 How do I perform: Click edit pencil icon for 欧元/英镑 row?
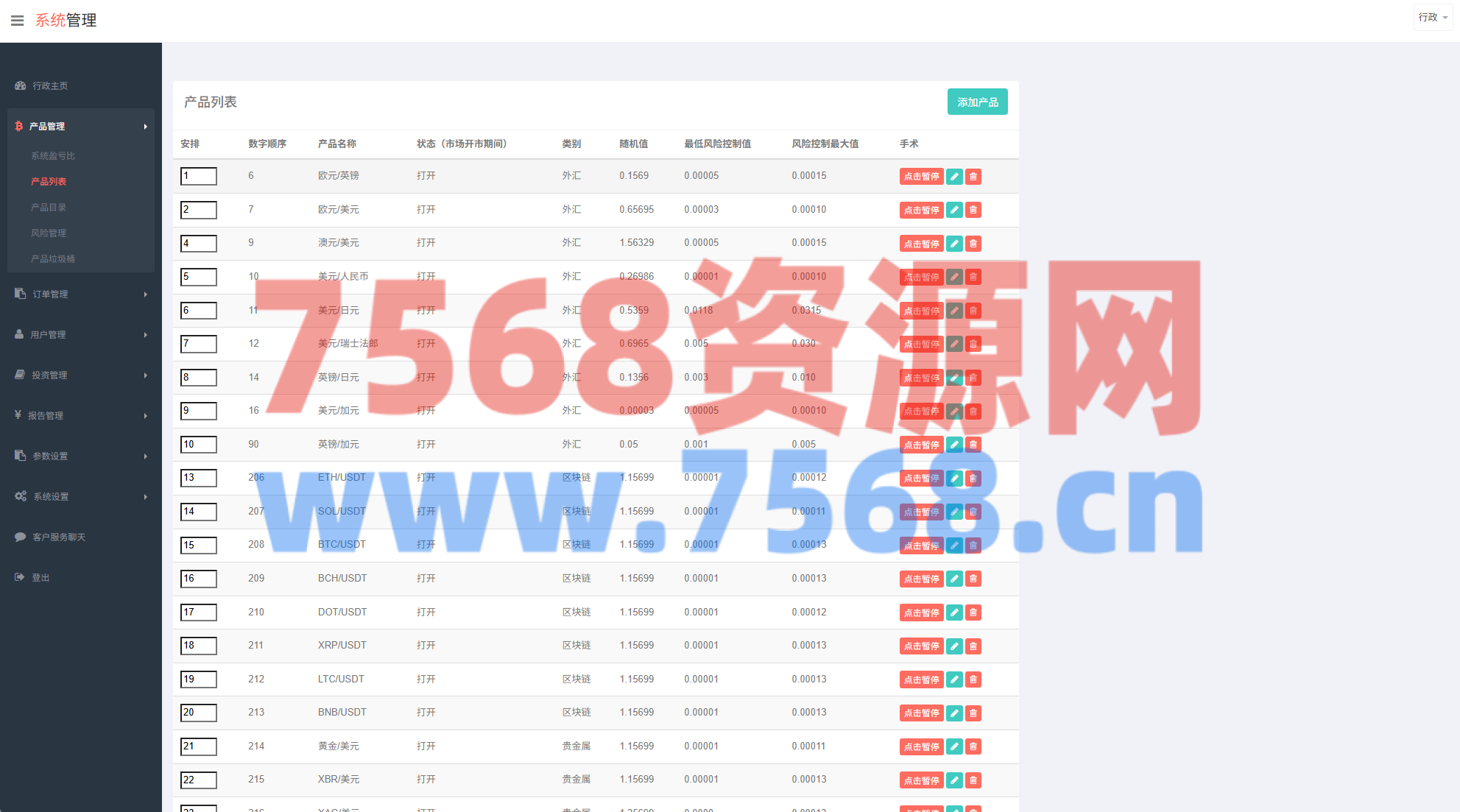tap(954, 177)
